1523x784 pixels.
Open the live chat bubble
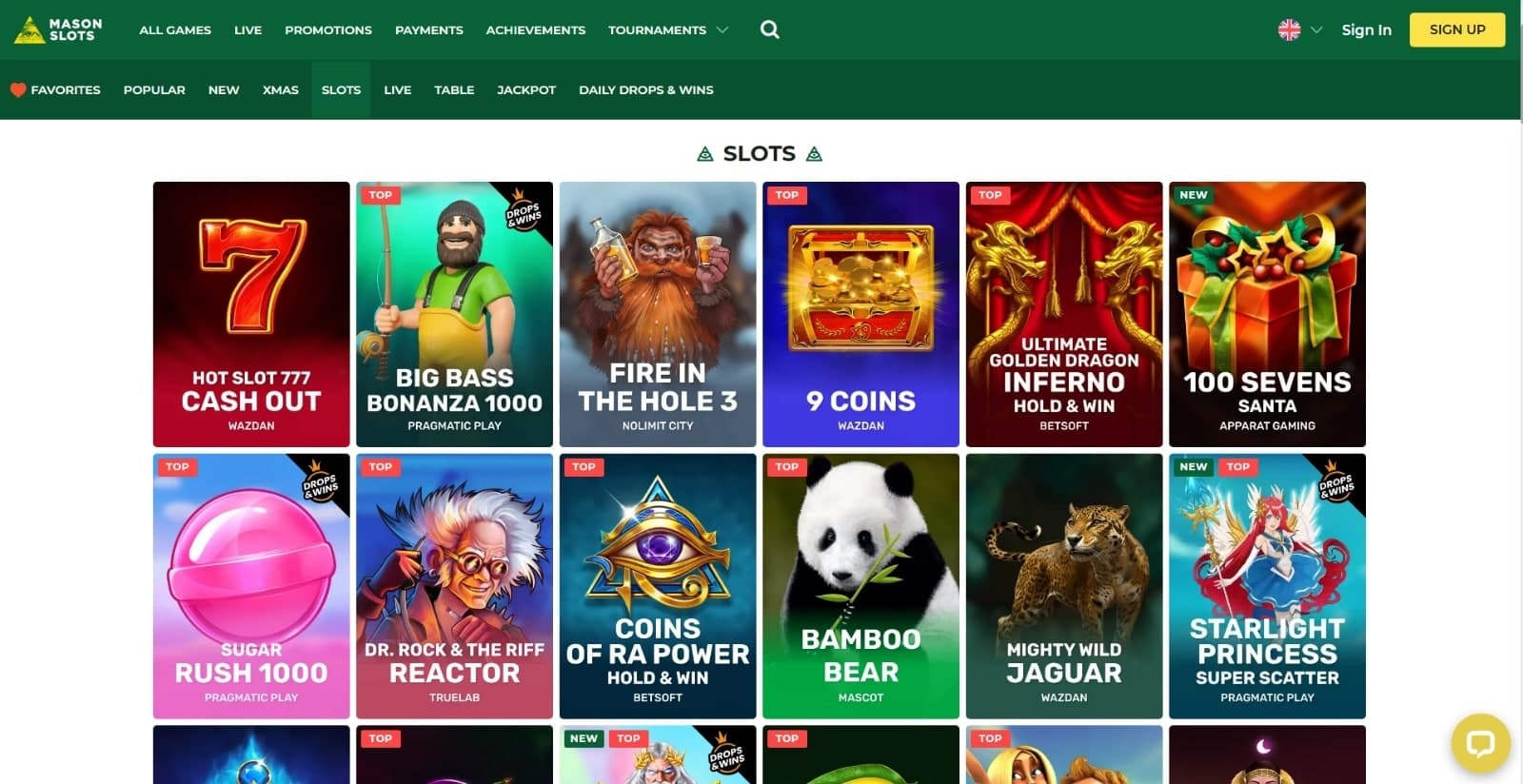[1480, 742]
